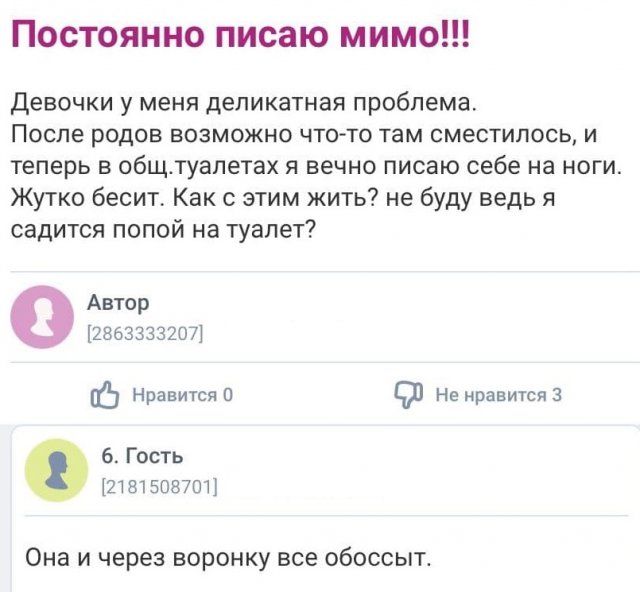Screen dimensions: 640x592
Task: Click the dislike count number 3
Action: click(557, 395)
